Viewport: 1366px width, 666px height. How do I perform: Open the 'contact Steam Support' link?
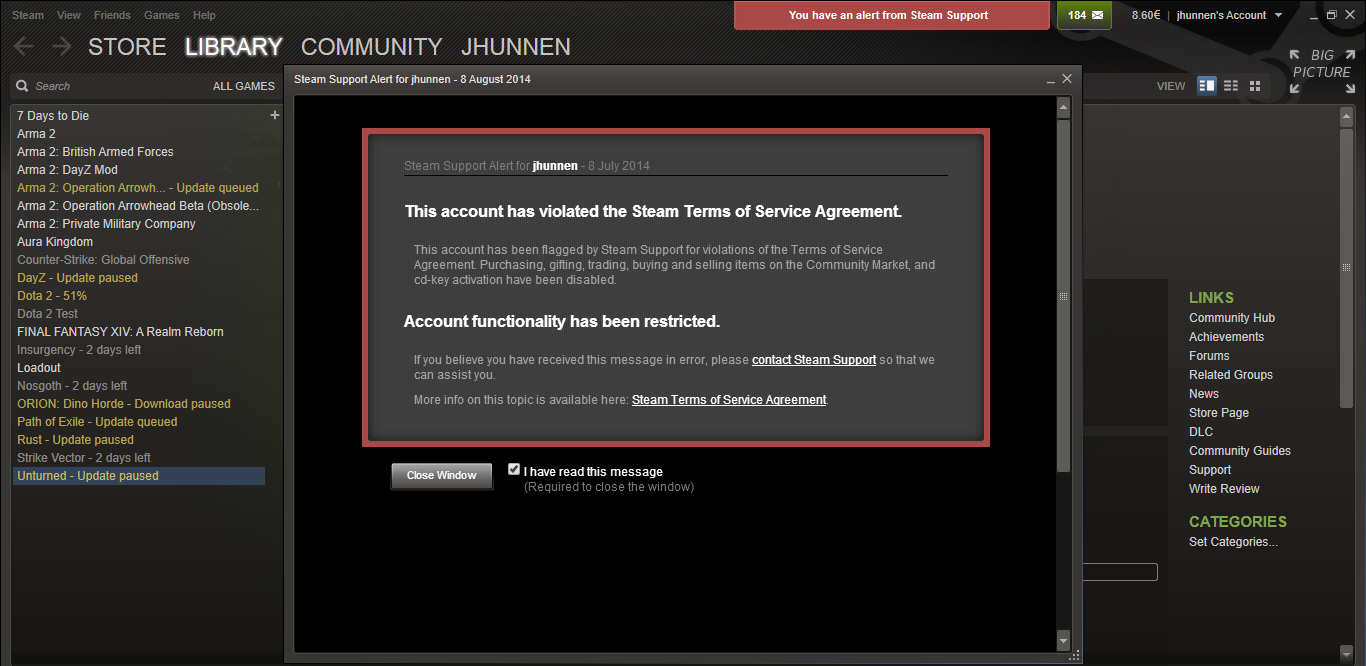814,360
